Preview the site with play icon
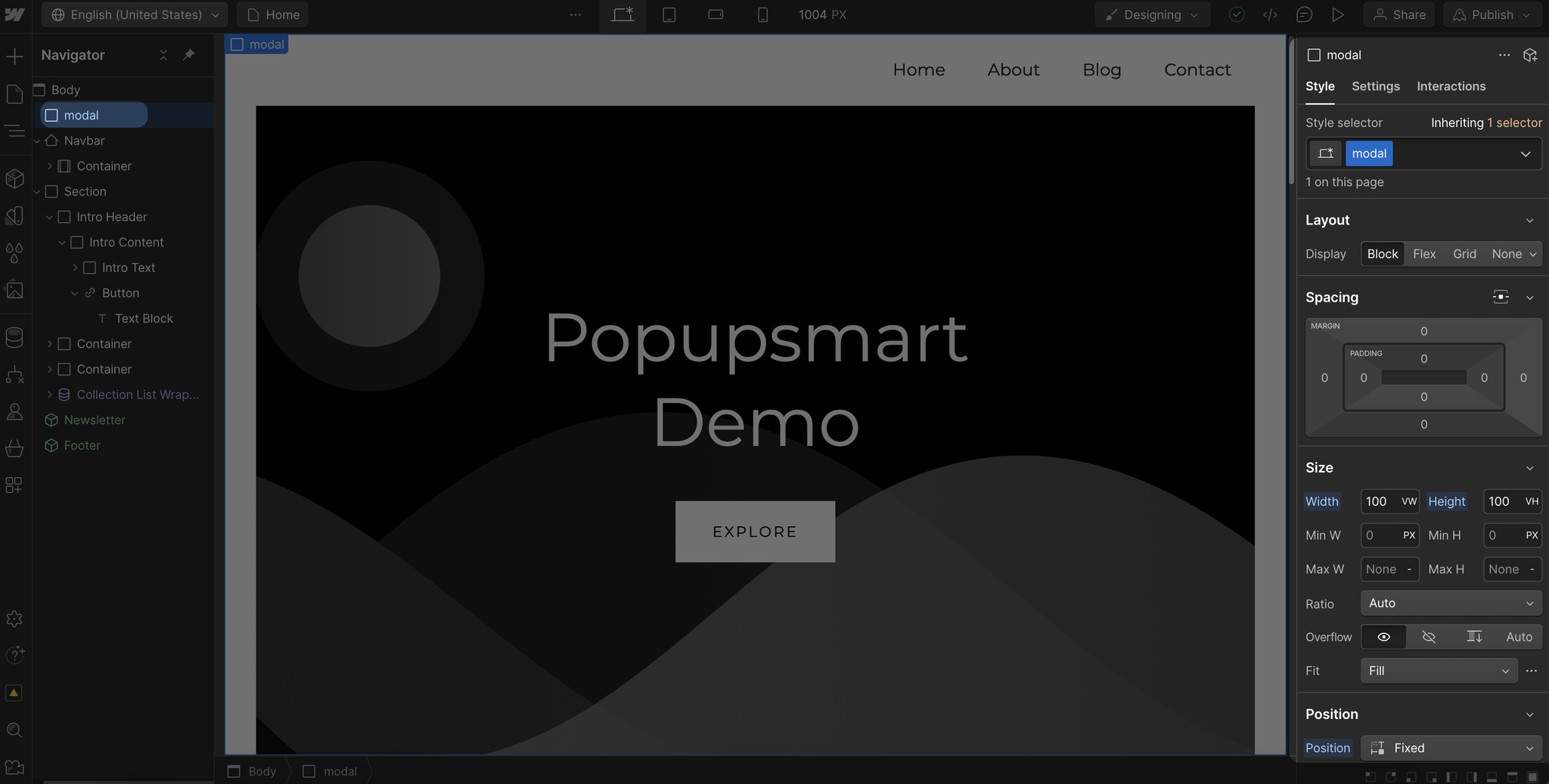 1338,14
